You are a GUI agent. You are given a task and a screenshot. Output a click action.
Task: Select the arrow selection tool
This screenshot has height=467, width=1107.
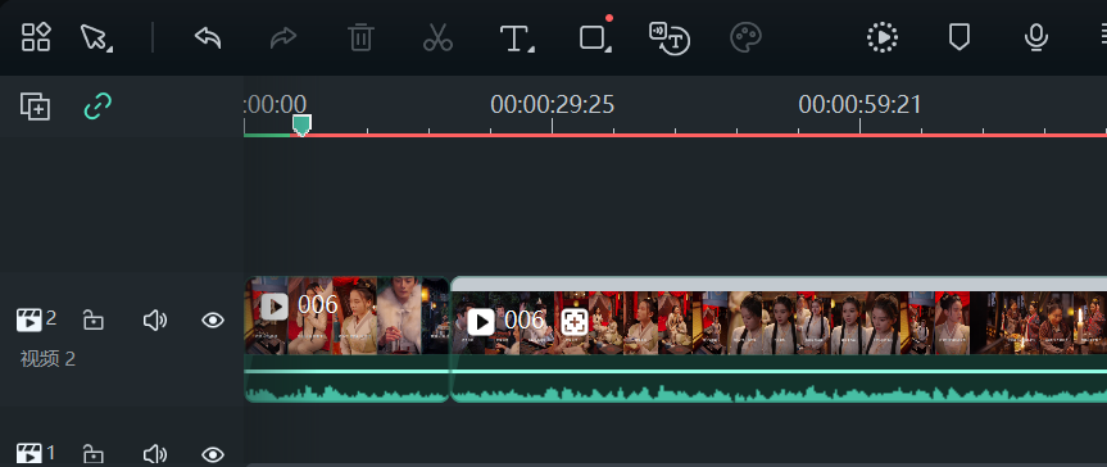(x=93, y=37)
